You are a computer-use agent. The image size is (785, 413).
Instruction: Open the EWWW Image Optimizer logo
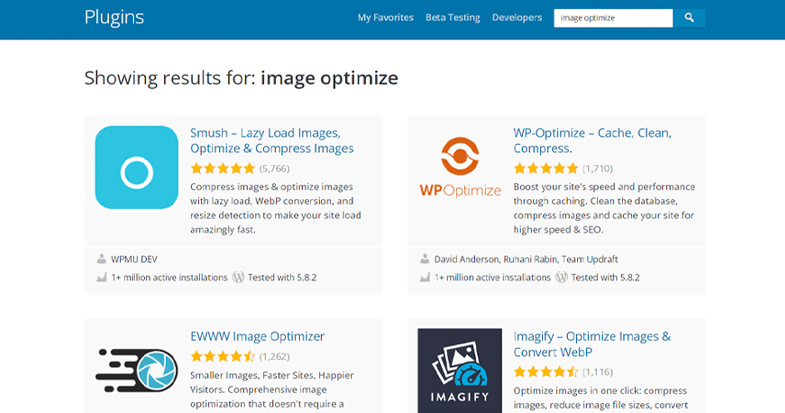click(137, 370)
